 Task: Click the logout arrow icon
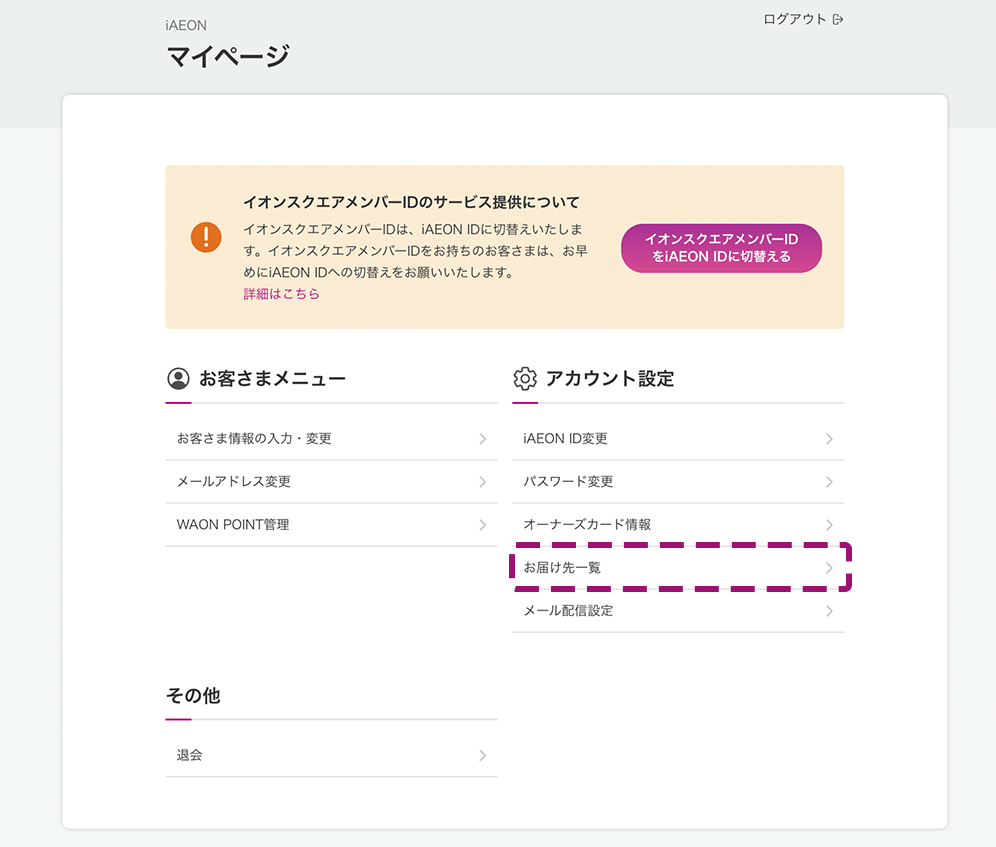click(x=838, y=20)
